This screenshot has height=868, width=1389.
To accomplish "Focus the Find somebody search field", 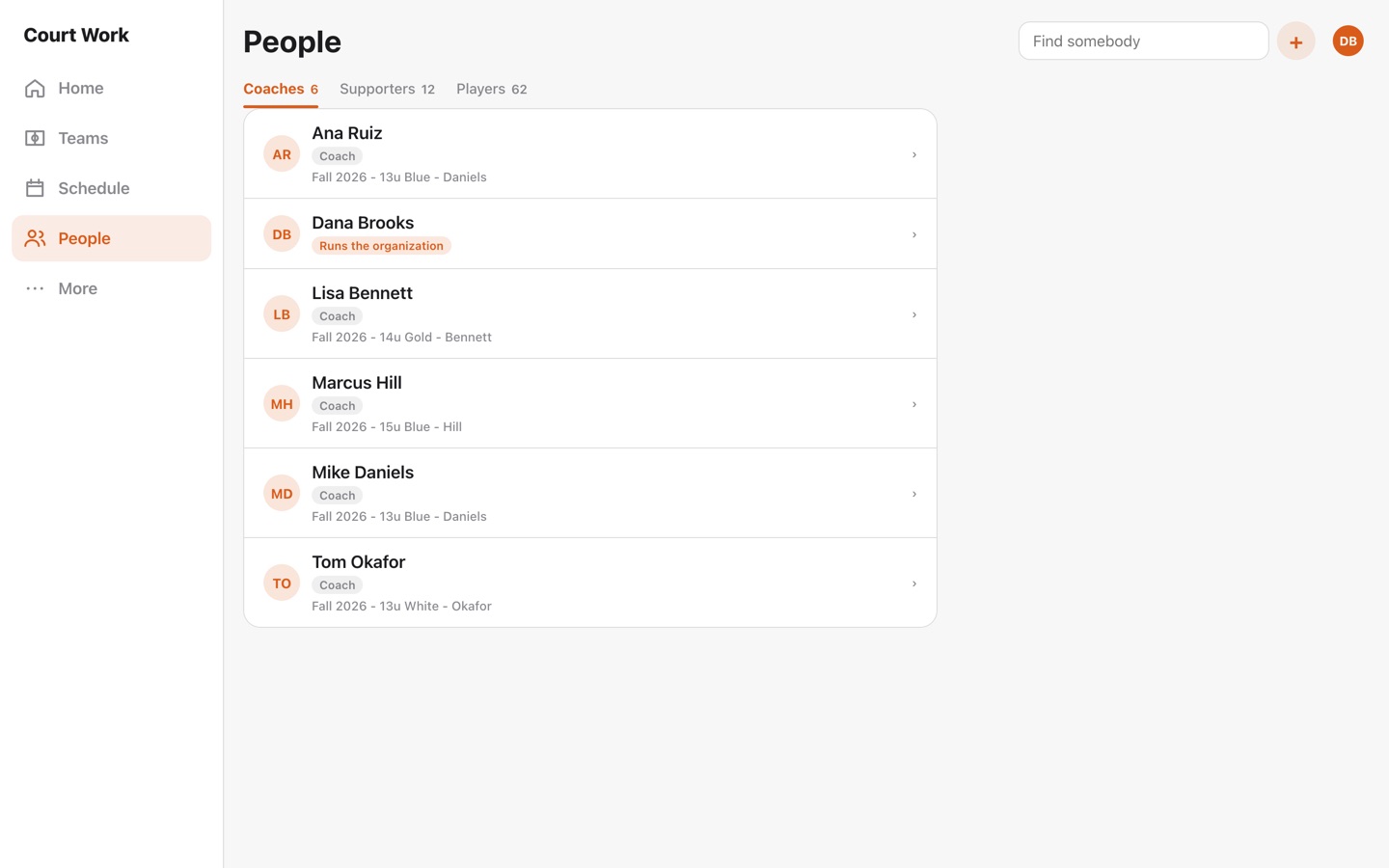I will click(x=1143, y=41).
